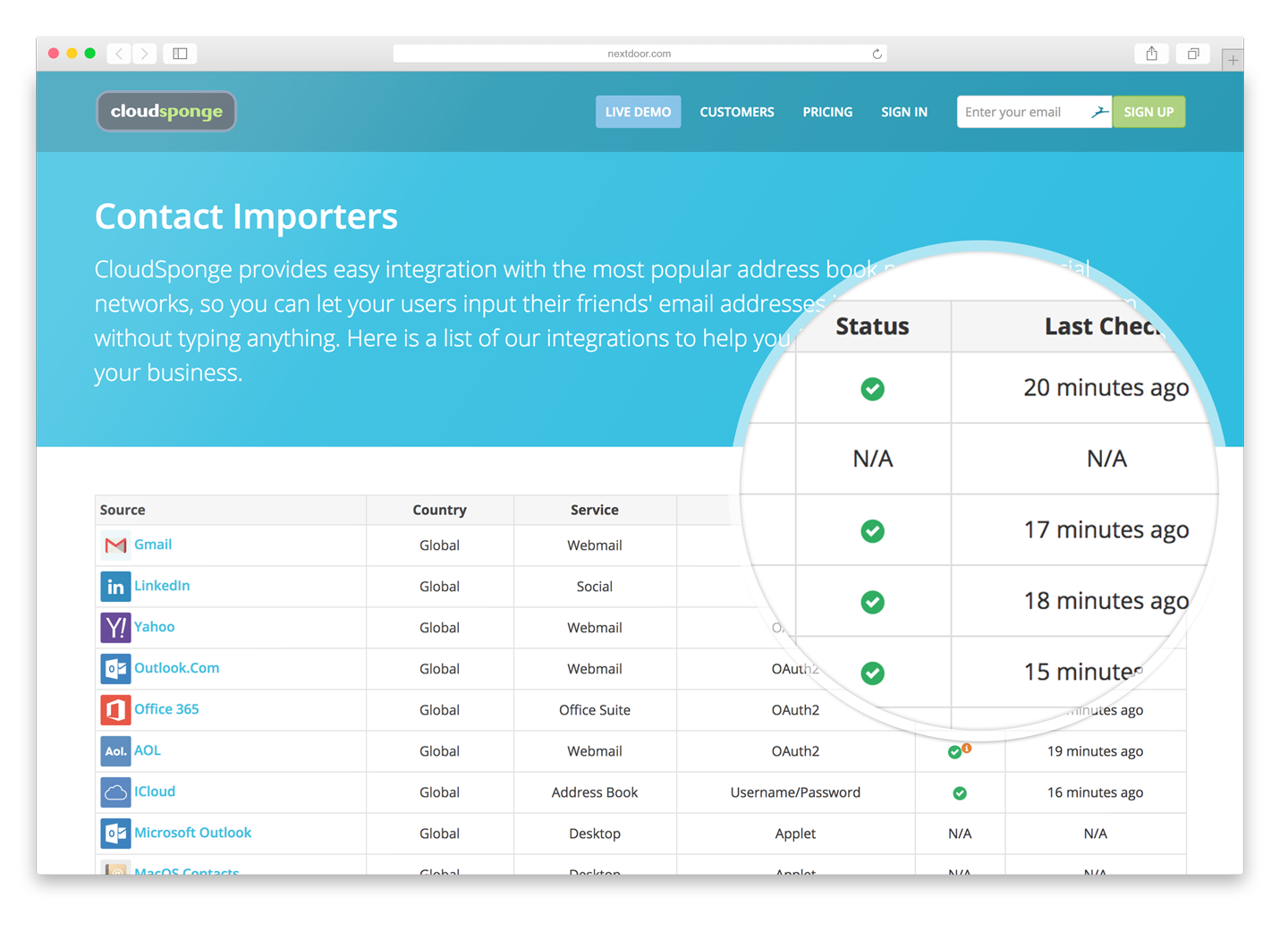Select 'Desktop' in the Microsoft Outlook row
1288x931 pixels.
coord(595,834)
